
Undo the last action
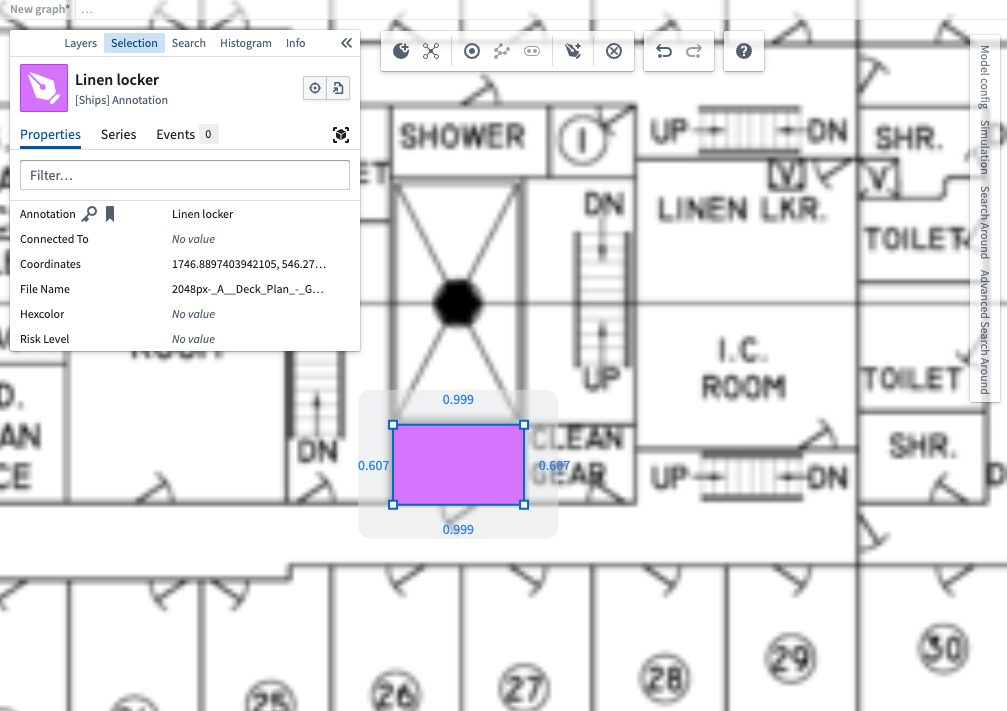[x=664, y=51]
